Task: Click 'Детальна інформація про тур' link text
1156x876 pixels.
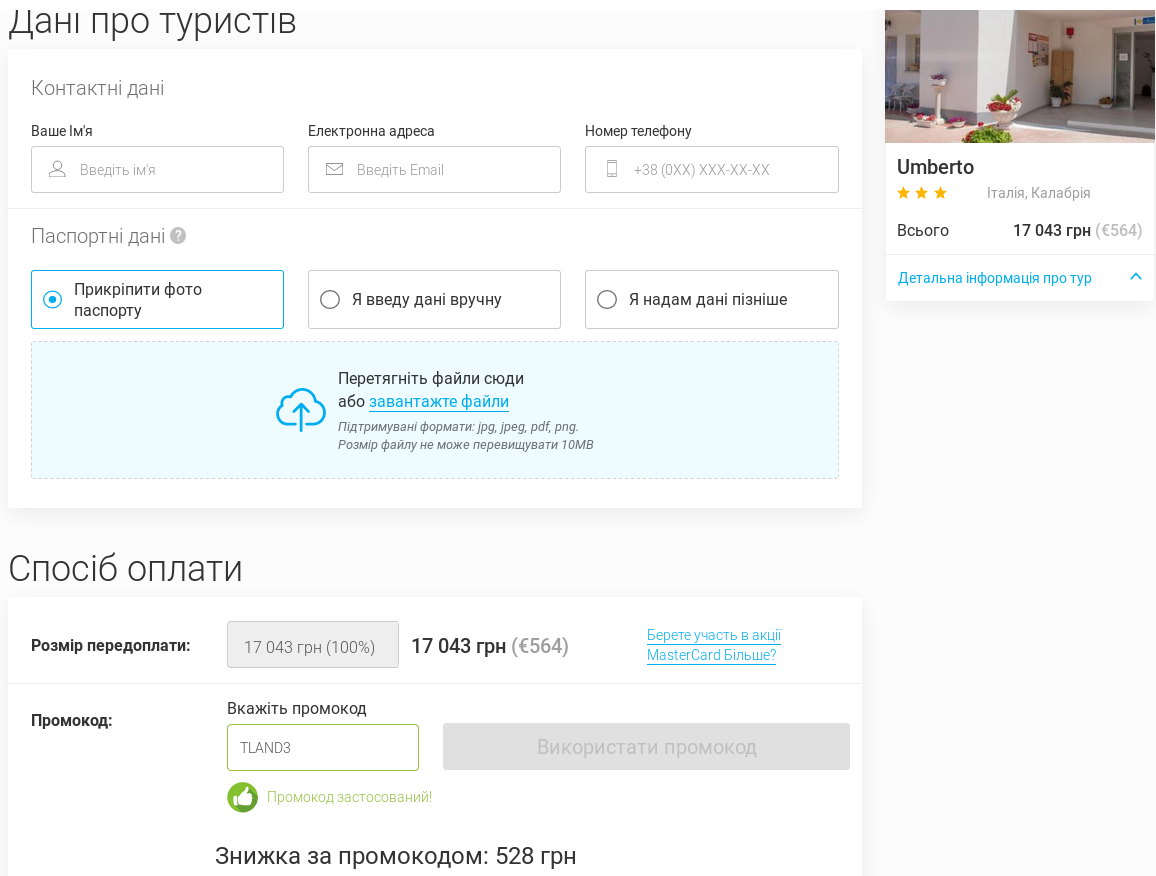Action: [994, 278]
